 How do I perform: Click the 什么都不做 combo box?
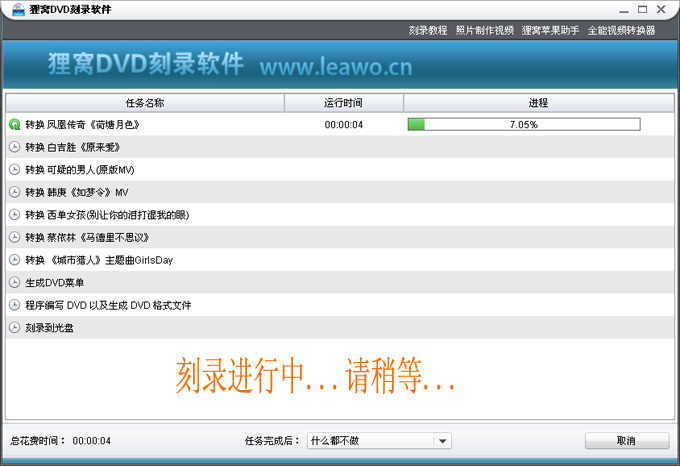(x=379, y=441)
